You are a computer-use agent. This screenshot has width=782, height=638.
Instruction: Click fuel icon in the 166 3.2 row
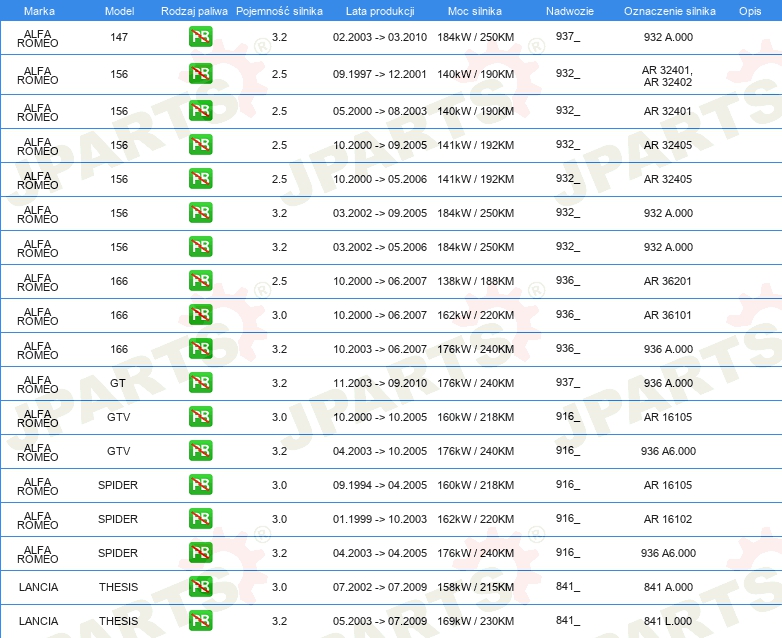tap(200, 349)
